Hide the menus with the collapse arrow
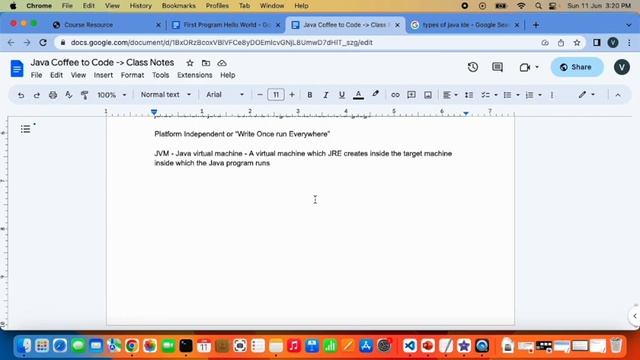This screenshot has width=640, height=360. pos(618,95)
